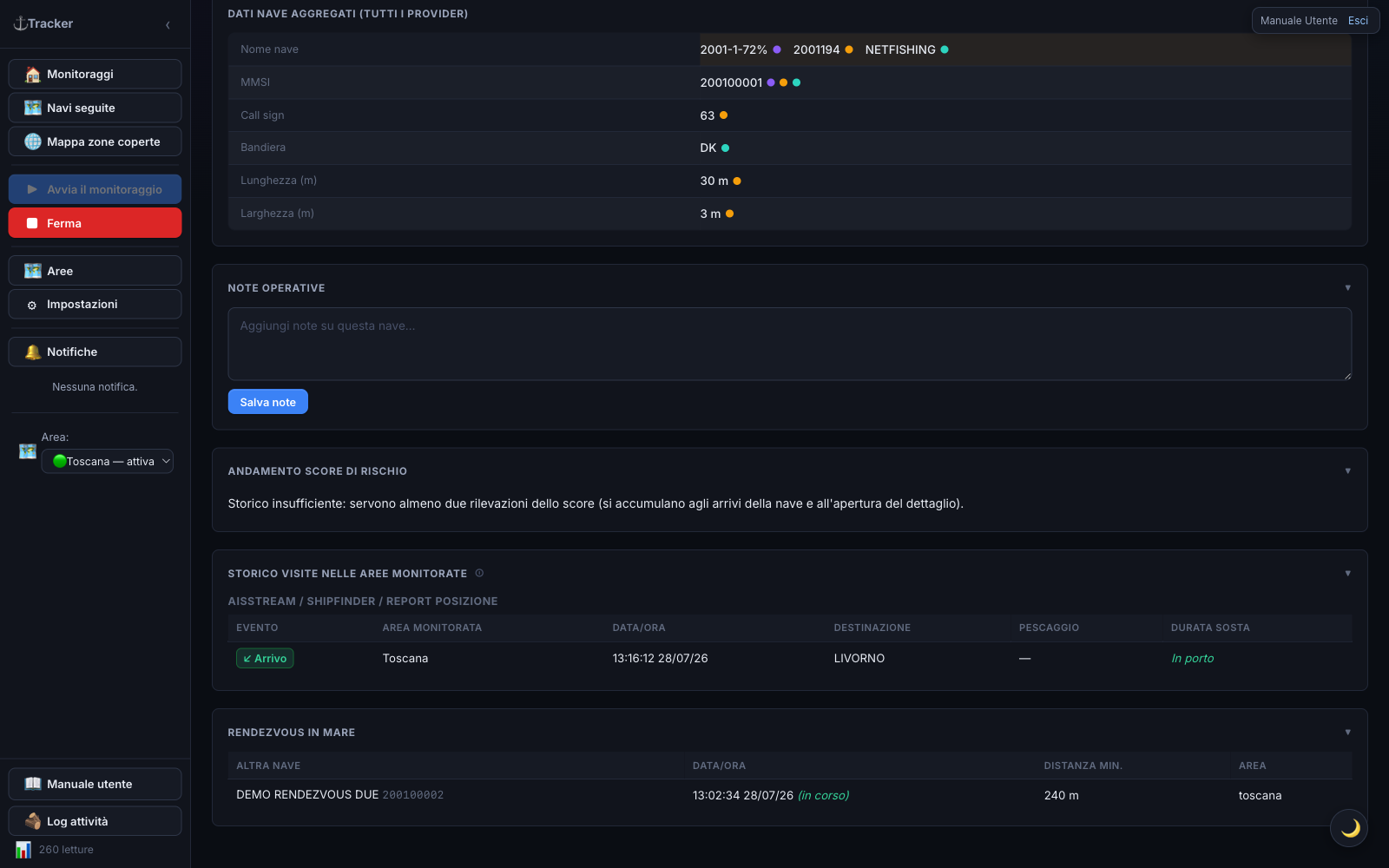
Task: Click the orange dot next to 30 m length
Action: 737,181
